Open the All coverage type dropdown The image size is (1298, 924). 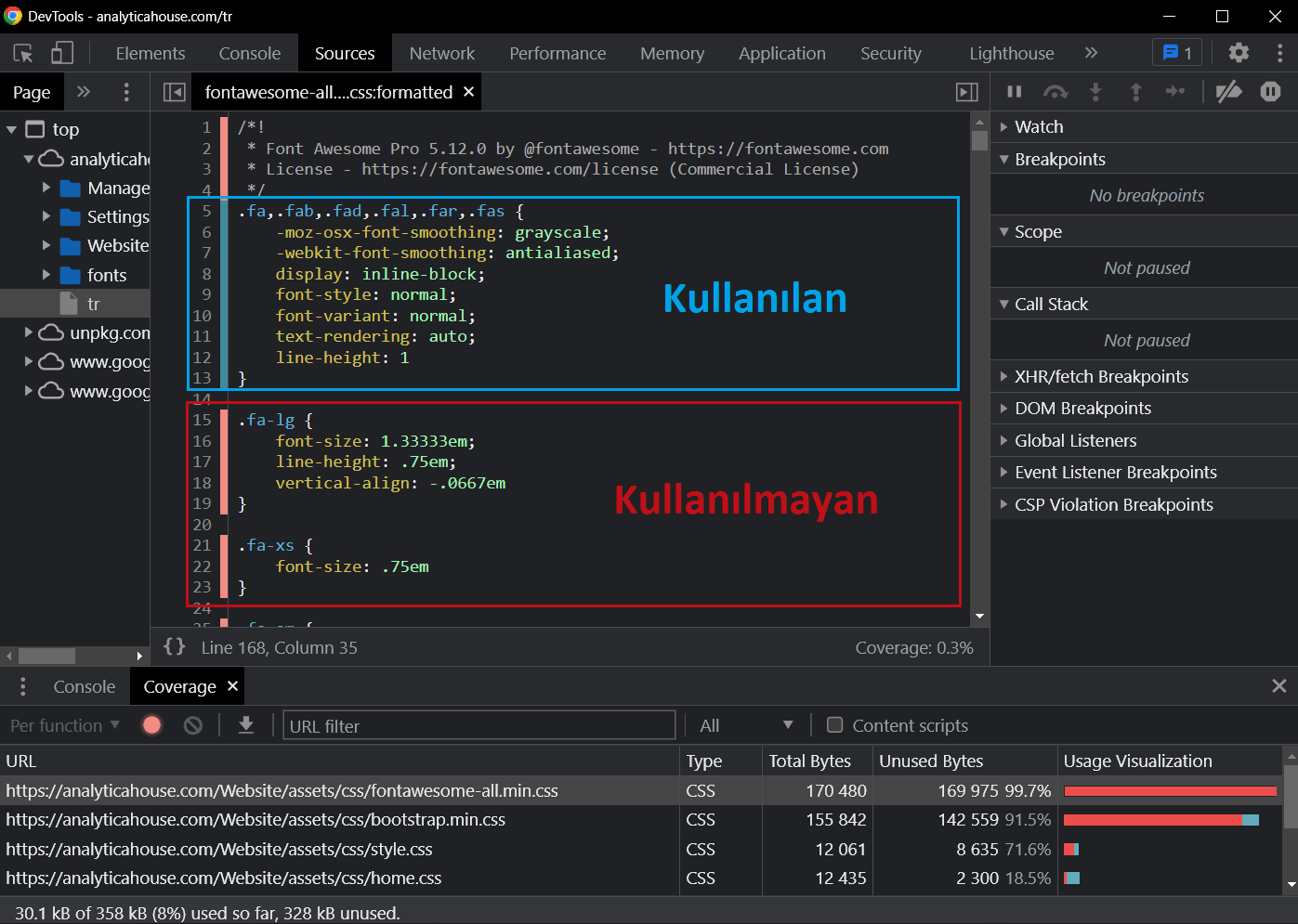747,725
